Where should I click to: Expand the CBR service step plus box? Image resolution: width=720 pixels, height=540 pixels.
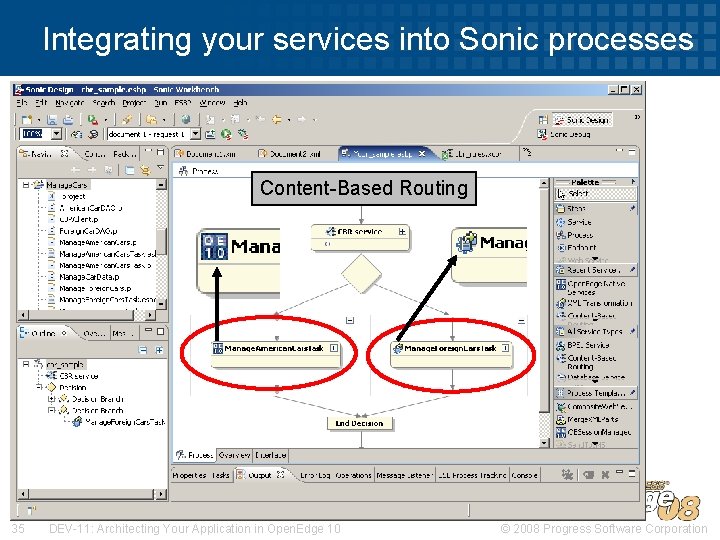402,231
